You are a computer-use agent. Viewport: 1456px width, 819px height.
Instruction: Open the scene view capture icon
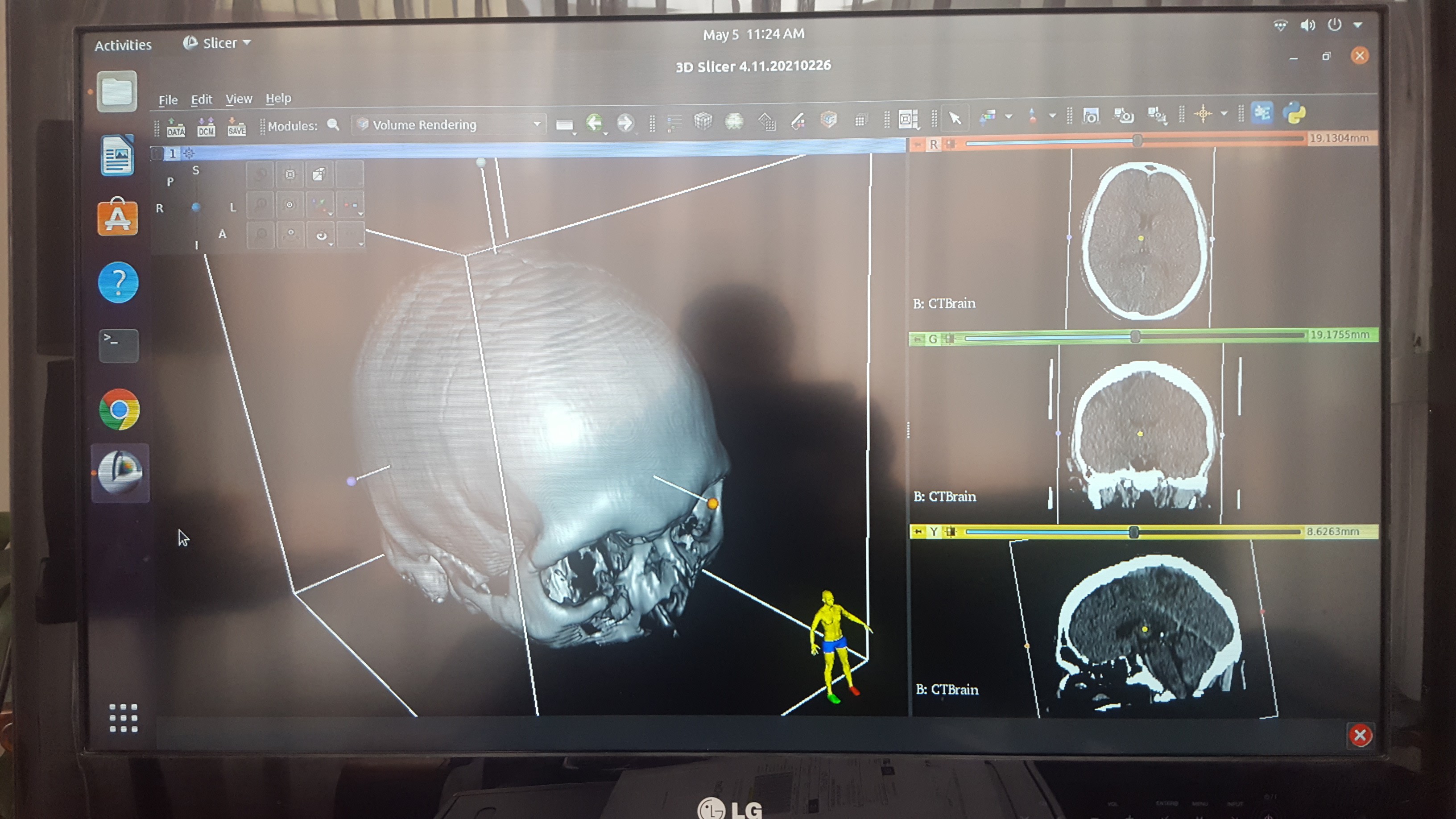pos(1123,116)
